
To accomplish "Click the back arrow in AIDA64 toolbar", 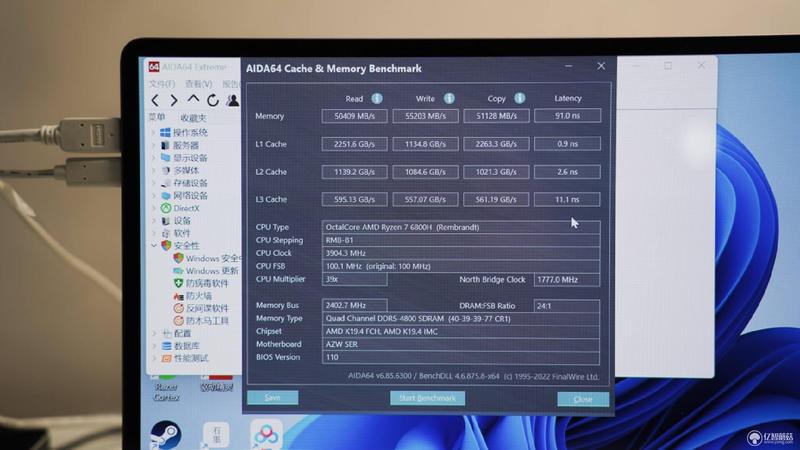I will (x=155, y=101).
